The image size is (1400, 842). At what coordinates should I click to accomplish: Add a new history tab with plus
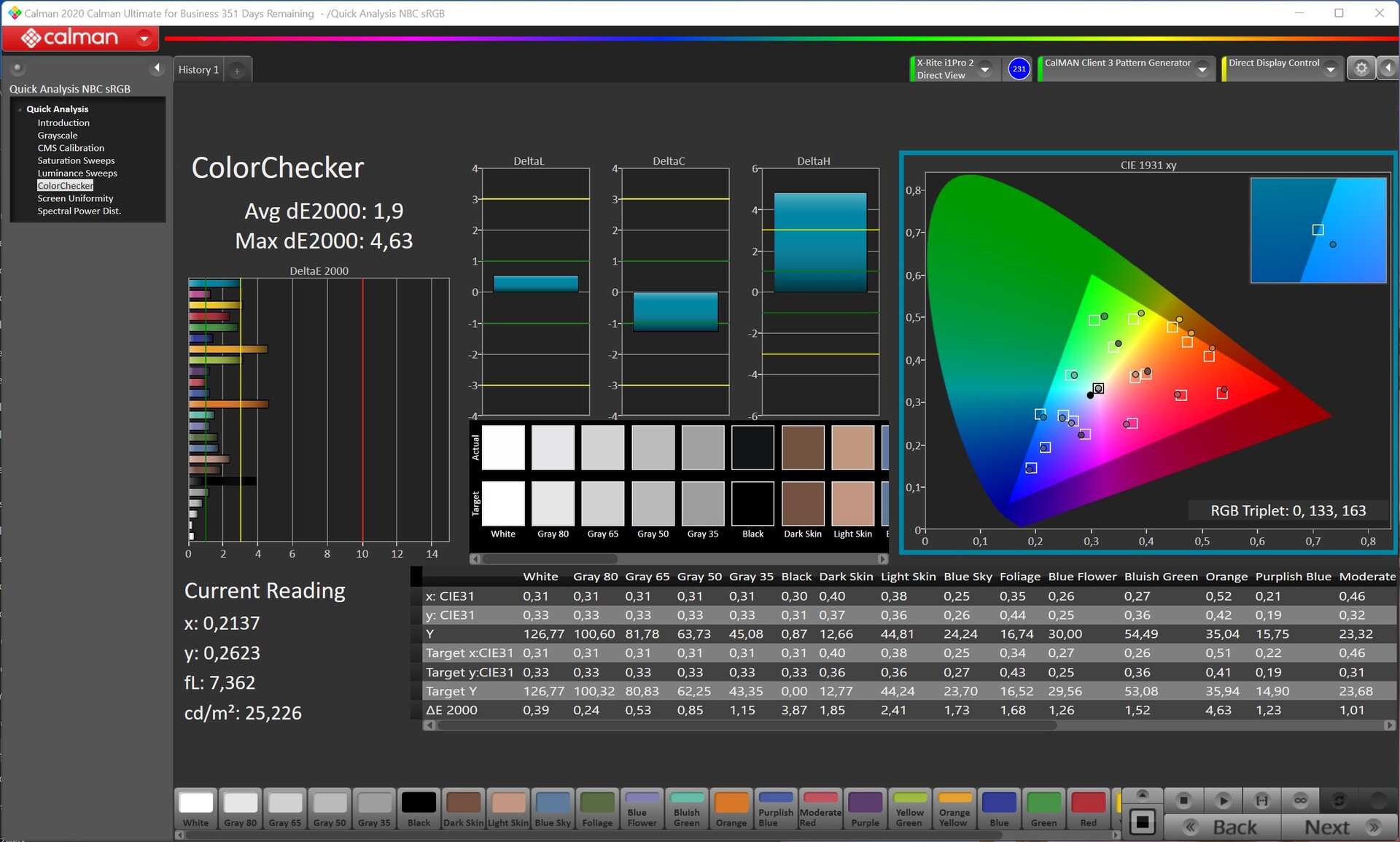pos(237,70)
